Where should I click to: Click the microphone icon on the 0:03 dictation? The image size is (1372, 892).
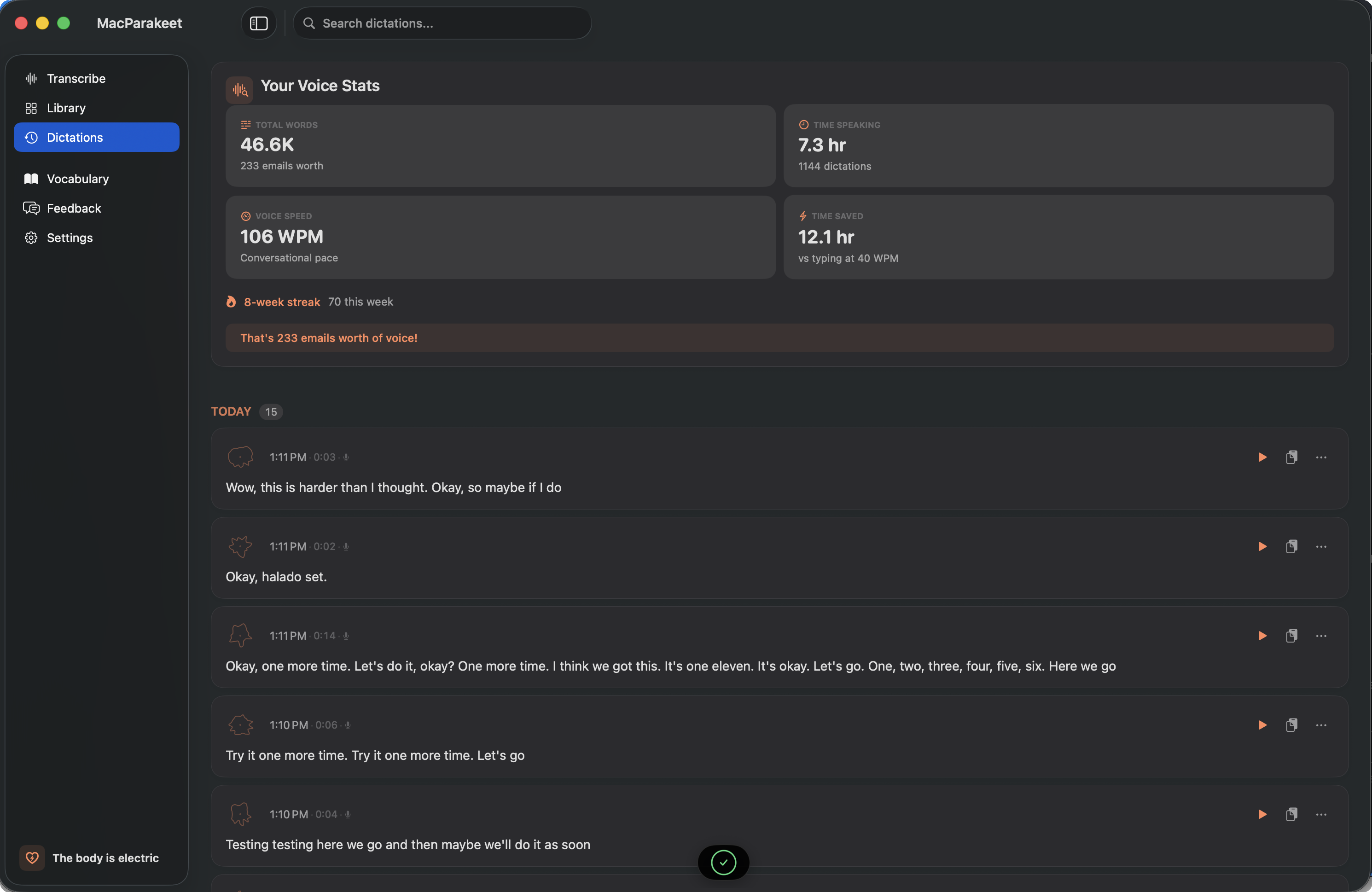(x=346, y=458)
